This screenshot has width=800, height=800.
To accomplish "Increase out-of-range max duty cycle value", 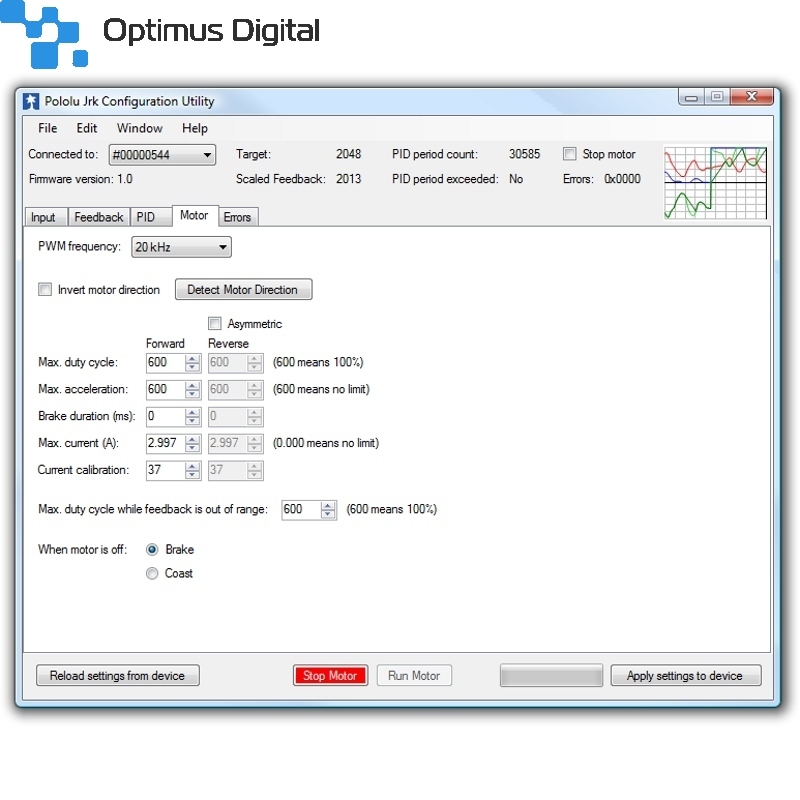I will (328, 506).
